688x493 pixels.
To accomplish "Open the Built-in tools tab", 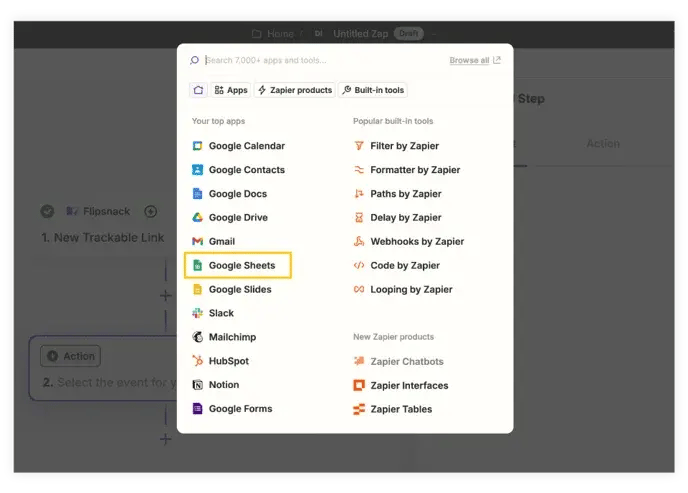I will 373,90.
